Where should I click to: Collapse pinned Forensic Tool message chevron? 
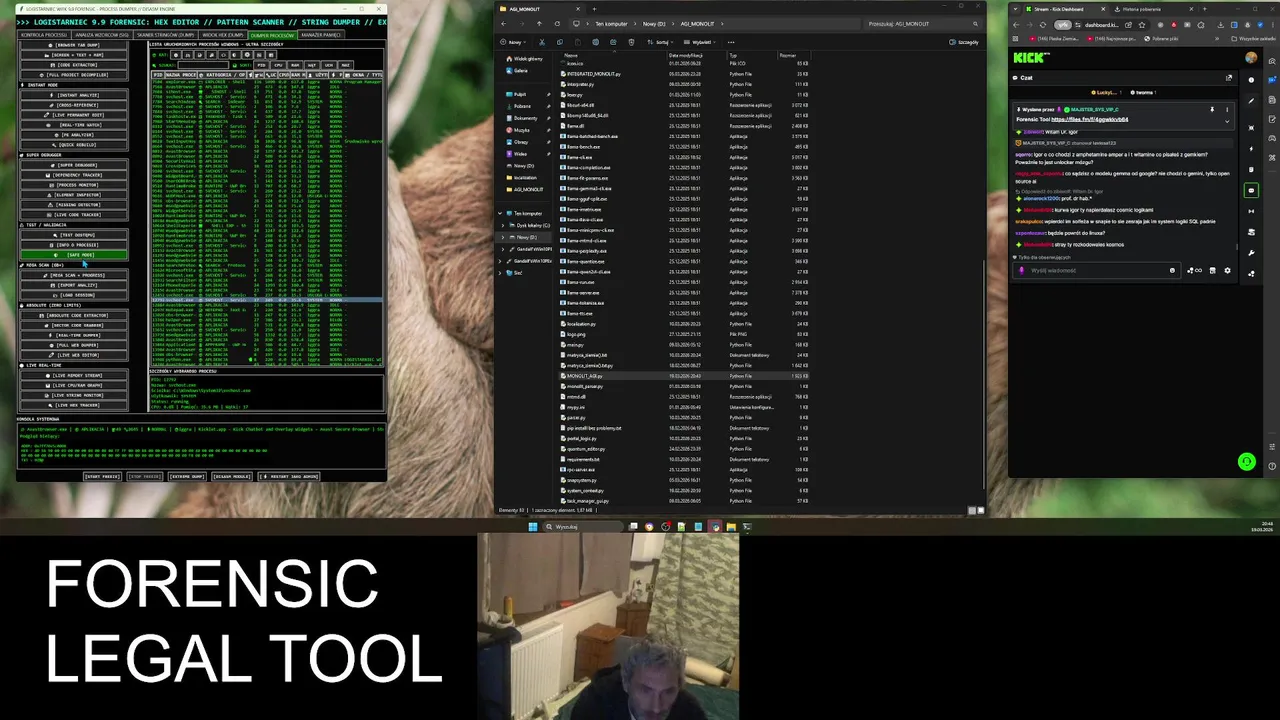coord(1227,121)
